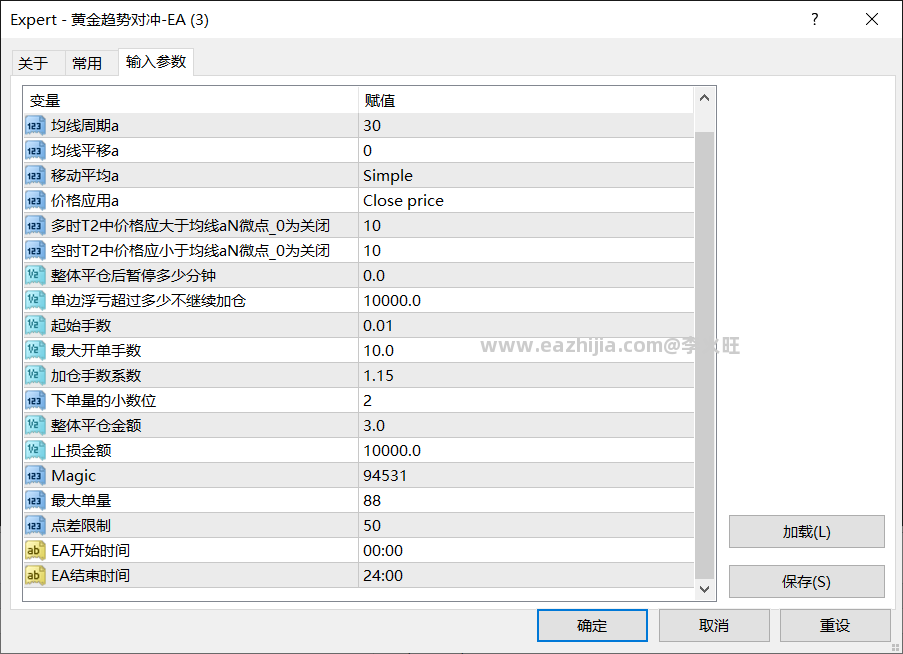Viewport: 903px width, 654px height.
Task: Click the integer icon beside Magic
Action: pos(35,476)
